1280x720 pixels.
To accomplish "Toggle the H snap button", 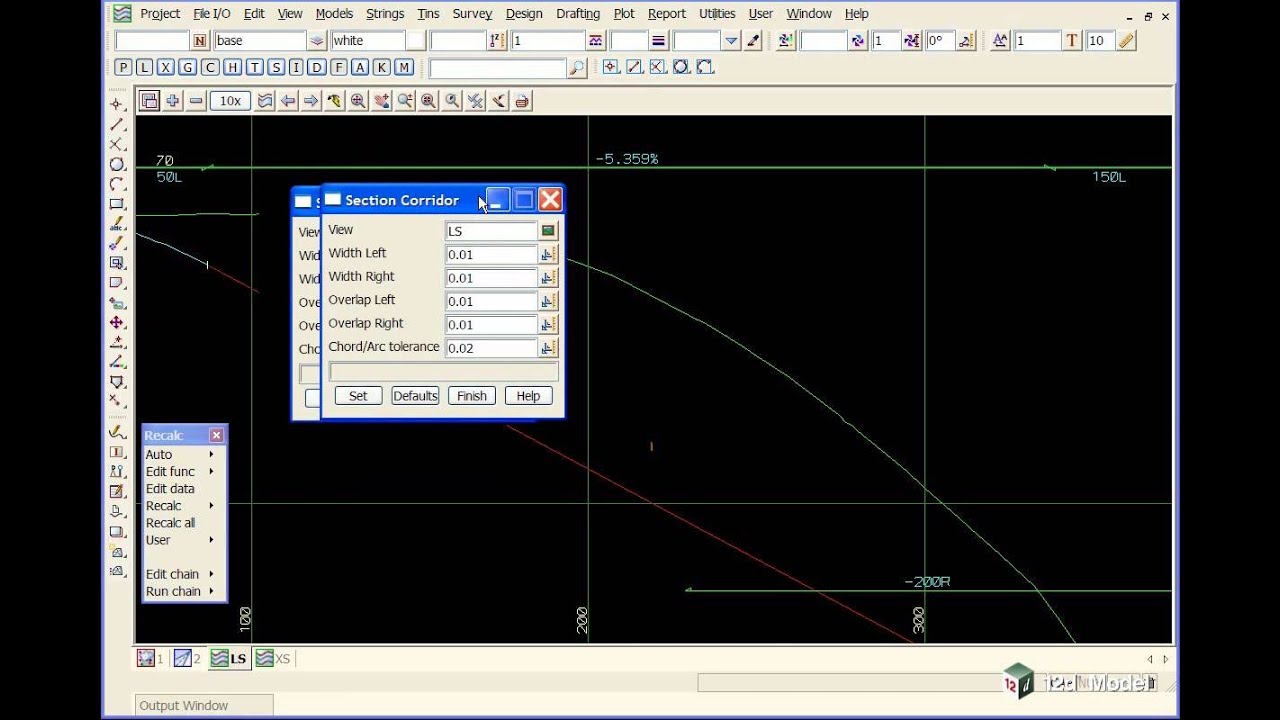I will coord(232,67).
